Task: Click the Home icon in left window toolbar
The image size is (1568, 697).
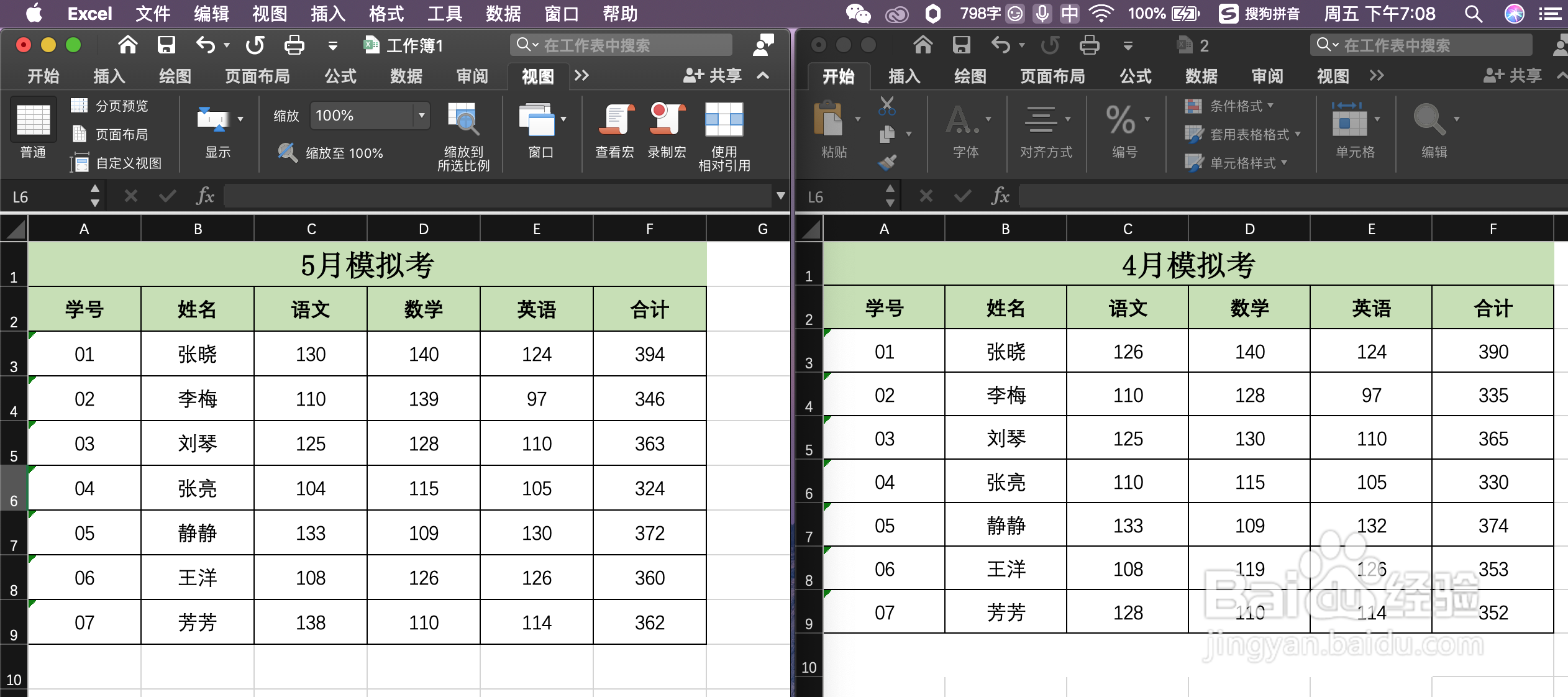Action: (127, 45)
